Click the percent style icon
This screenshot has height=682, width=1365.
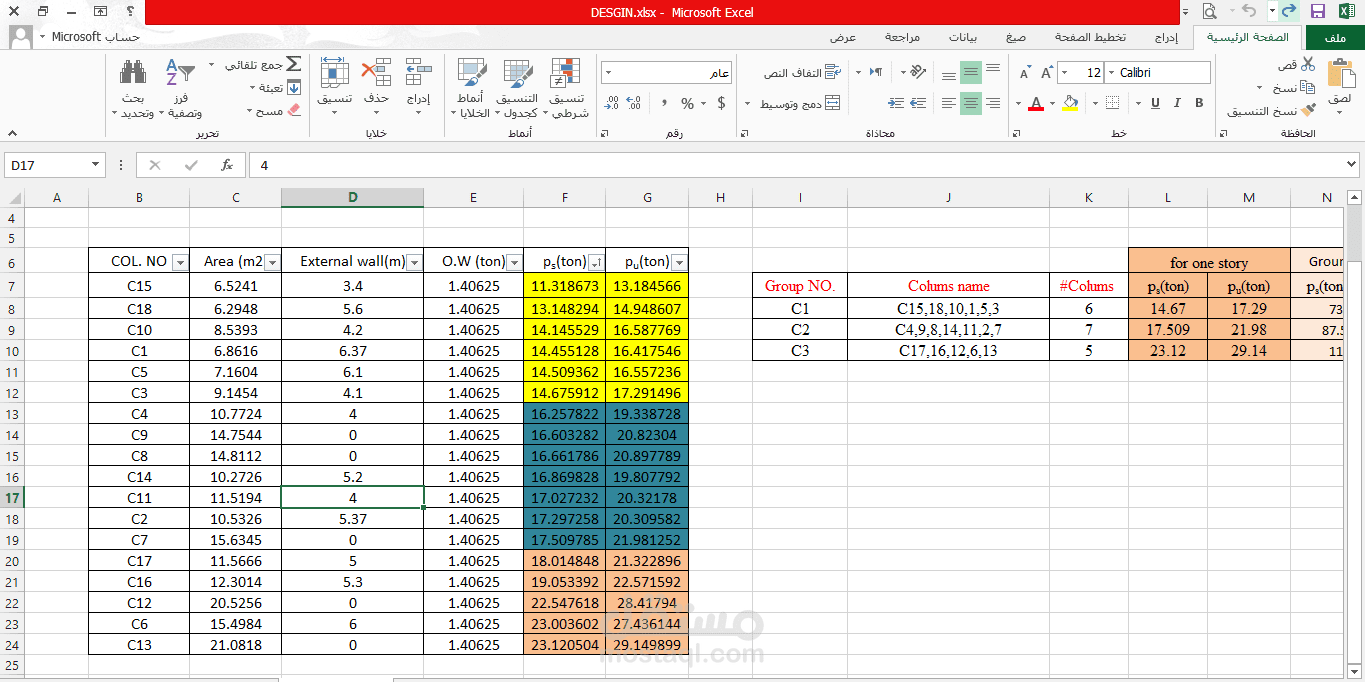pyautogui.click(x=687, y=103)
